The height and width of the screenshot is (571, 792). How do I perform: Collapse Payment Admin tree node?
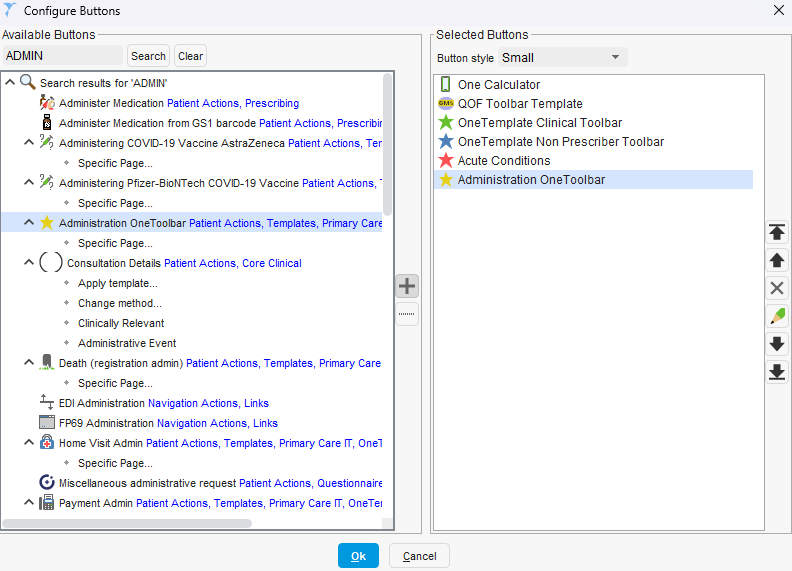[x=29, y=502]
